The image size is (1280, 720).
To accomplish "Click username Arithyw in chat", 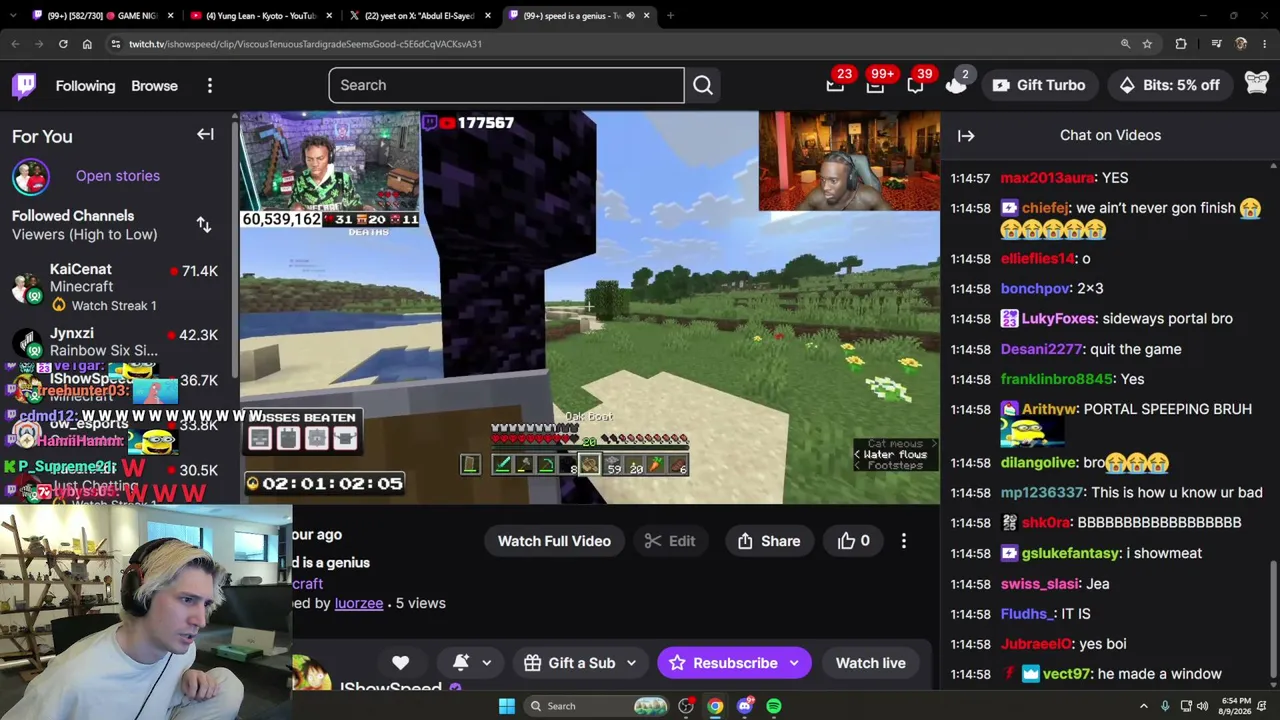I will click(x=1048, y=409).
